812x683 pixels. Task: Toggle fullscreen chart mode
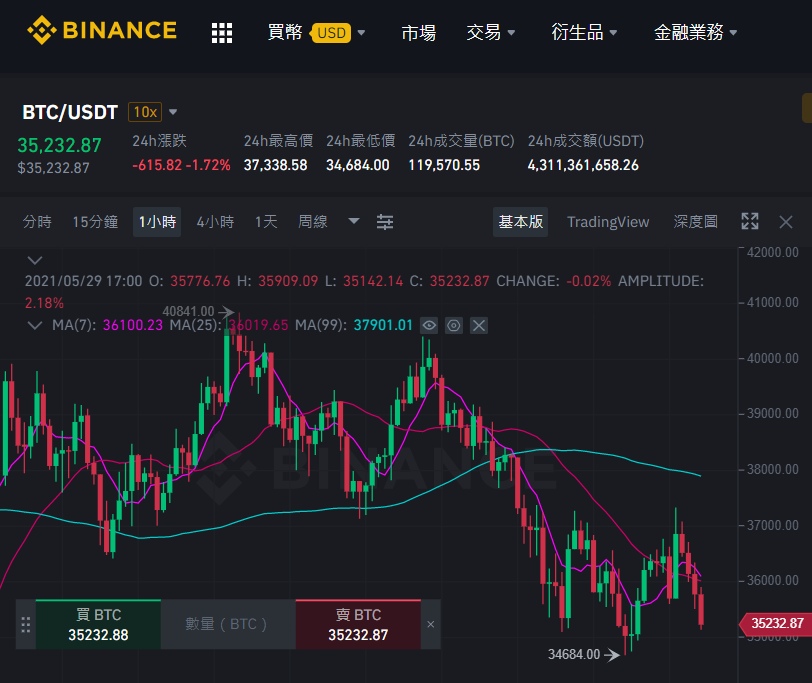750,222
